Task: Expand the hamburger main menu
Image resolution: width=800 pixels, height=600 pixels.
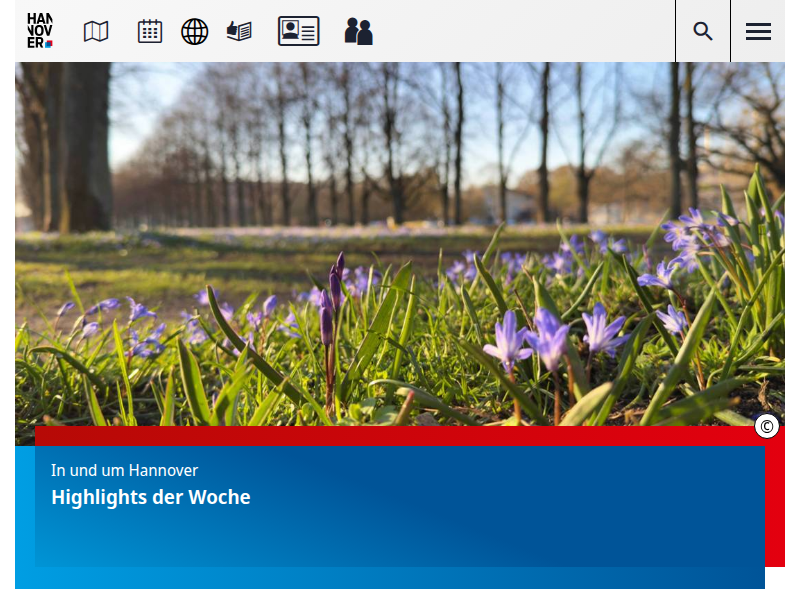Action: point(758,31)
